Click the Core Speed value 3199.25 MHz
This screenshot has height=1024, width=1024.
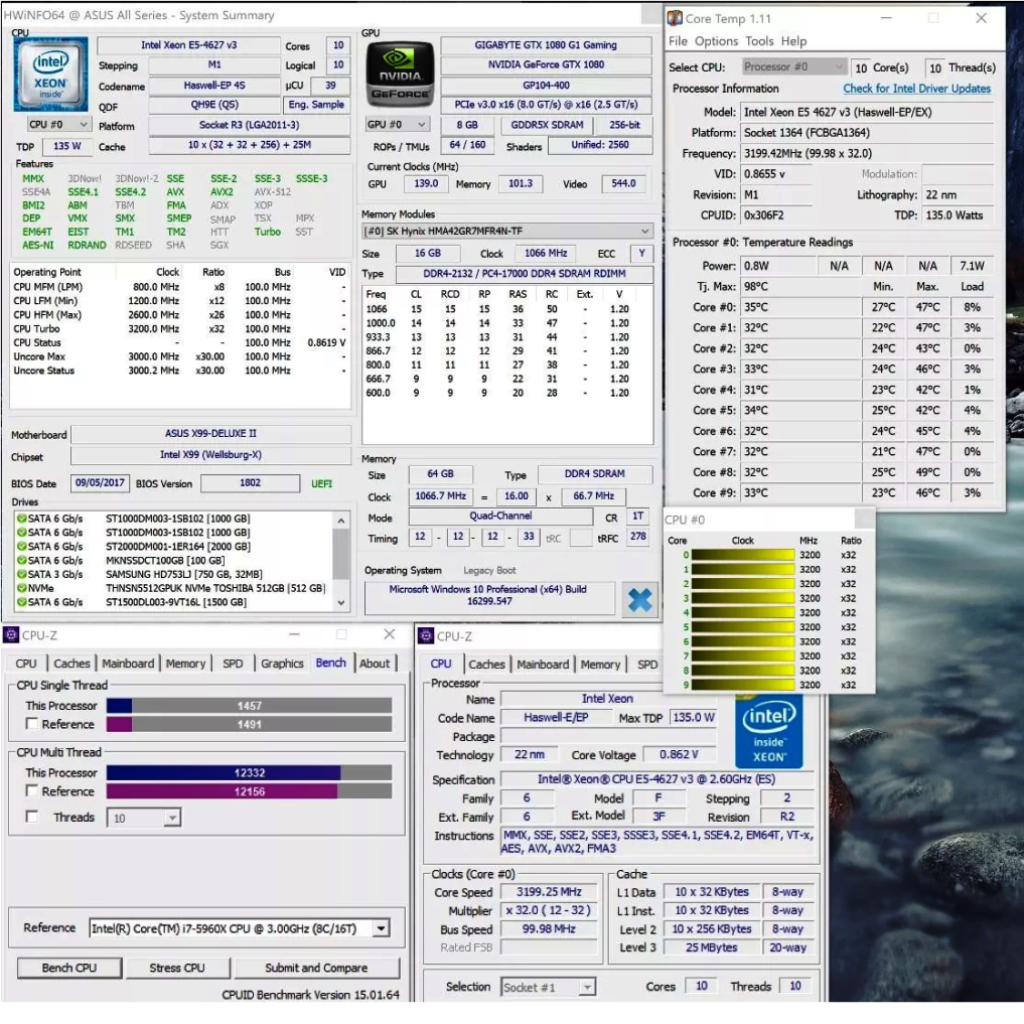[x=549, y=891]
